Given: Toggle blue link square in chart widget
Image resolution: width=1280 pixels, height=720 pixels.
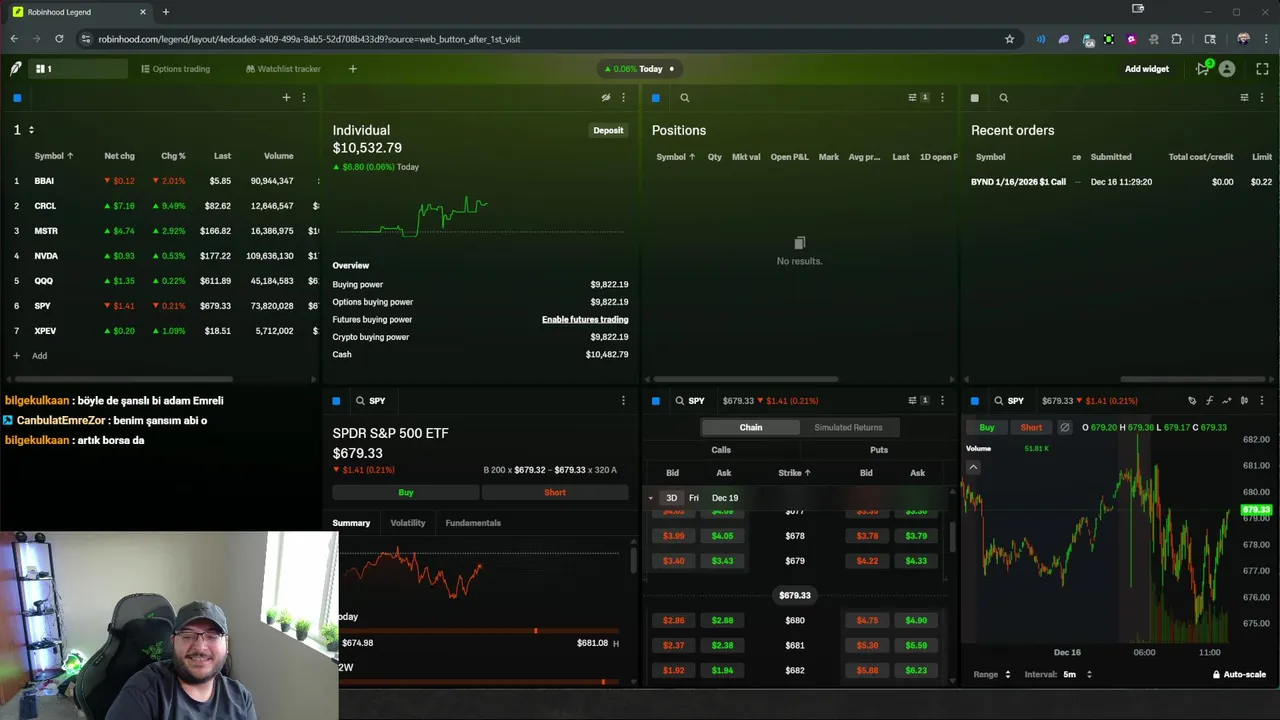Looking at the screenshot, I should point(975,401).
